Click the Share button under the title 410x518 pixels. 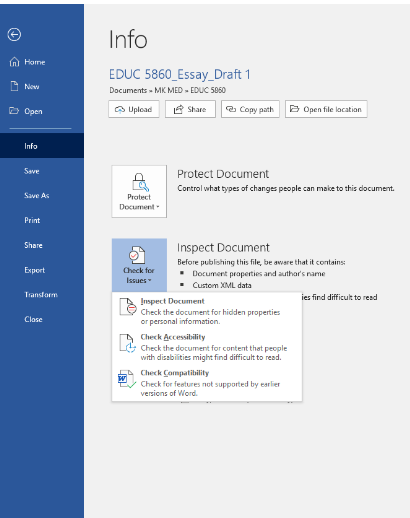click(190, 109)
